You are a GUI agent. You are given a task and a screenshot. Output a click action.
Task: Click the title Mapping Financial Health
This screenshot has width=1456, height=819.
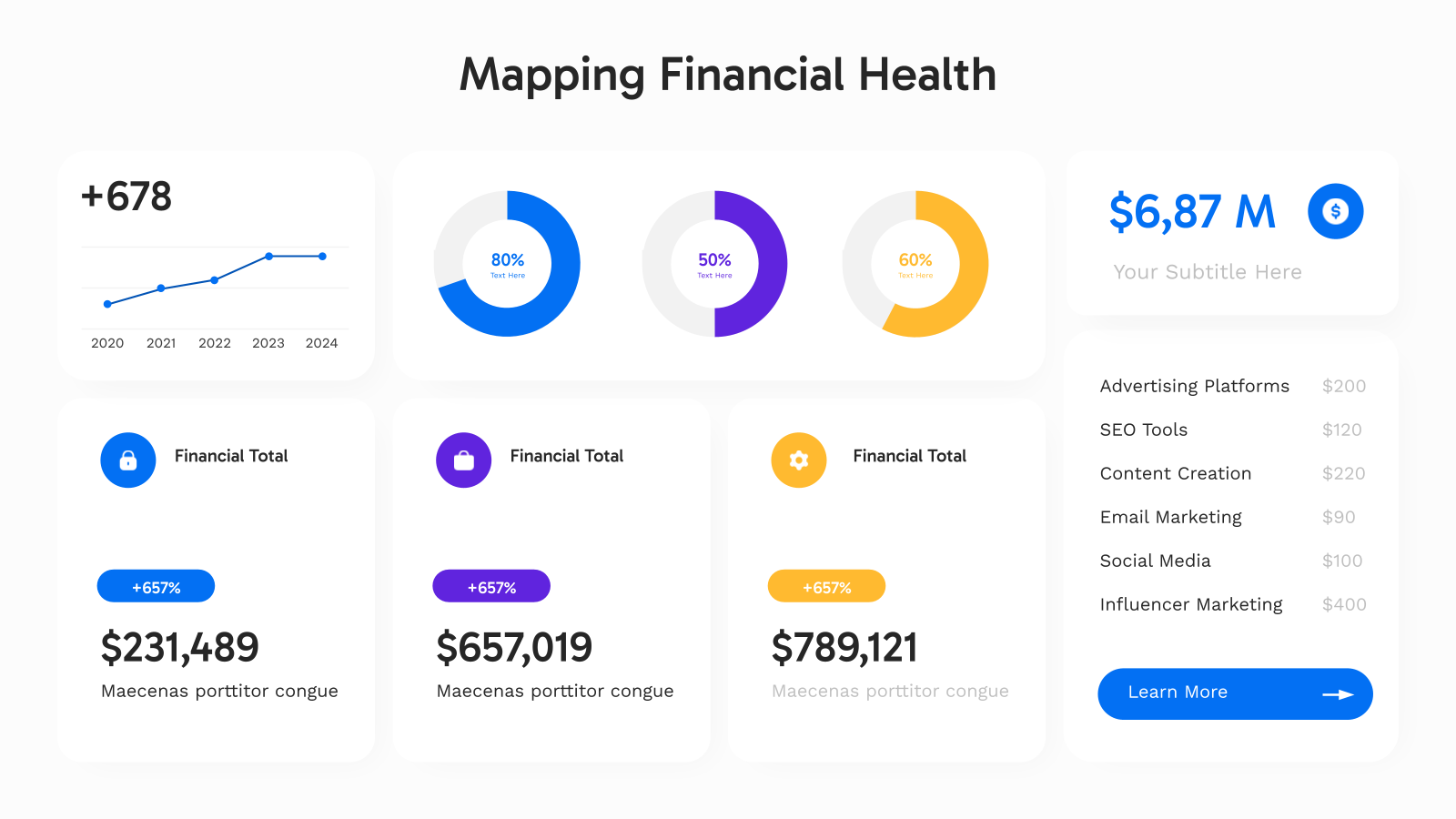pyautogui.click(x=728, y=76)
